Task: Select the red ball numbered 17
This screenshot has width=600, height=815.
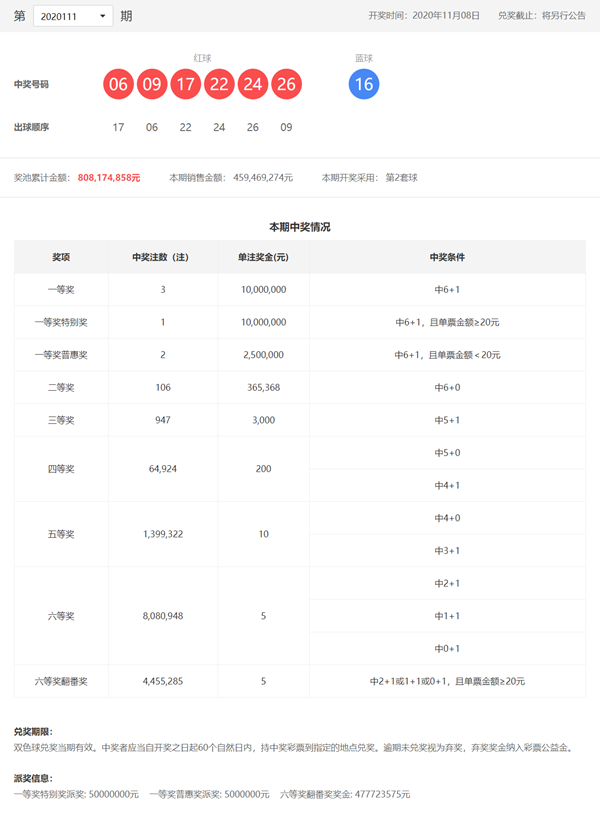Action: tap(186, 84)
